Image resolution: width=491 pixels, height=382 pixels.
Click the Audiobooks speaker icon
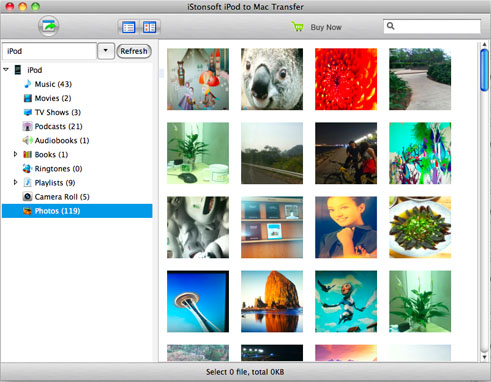[x=27, y=140]
